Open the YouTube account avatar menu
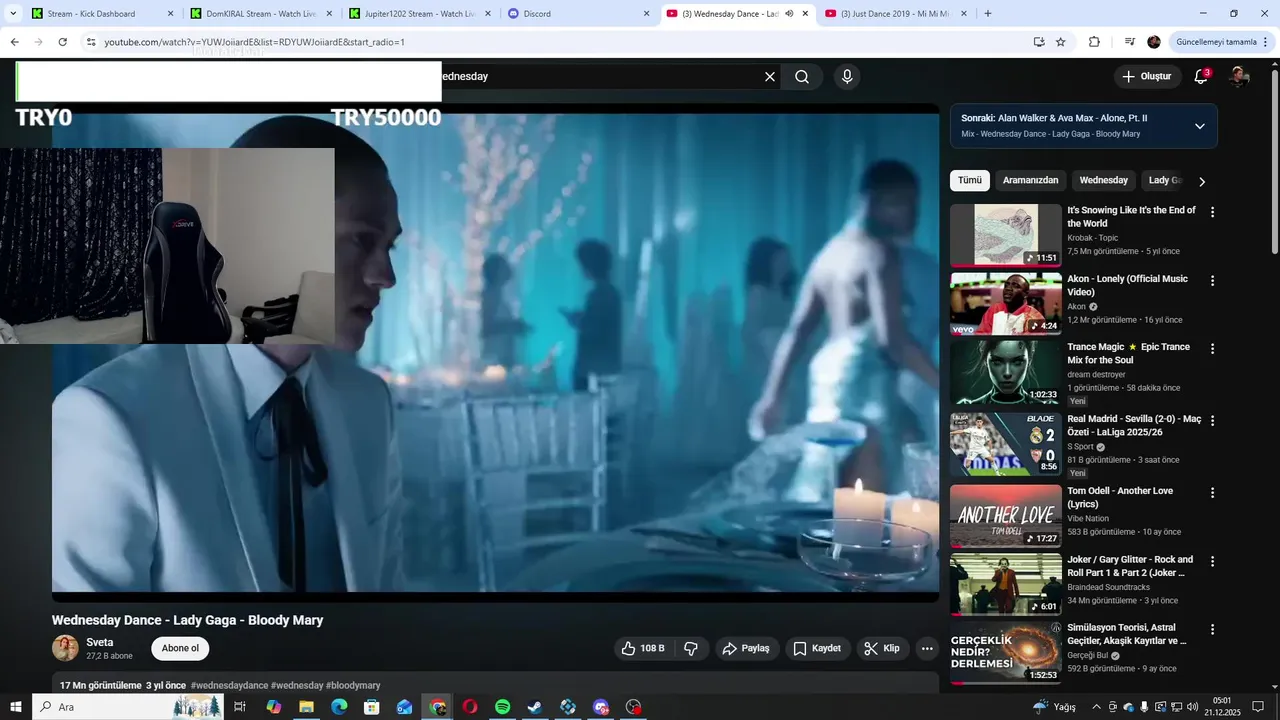Screen dimensions: 1280x720 tap(1239, 77)
